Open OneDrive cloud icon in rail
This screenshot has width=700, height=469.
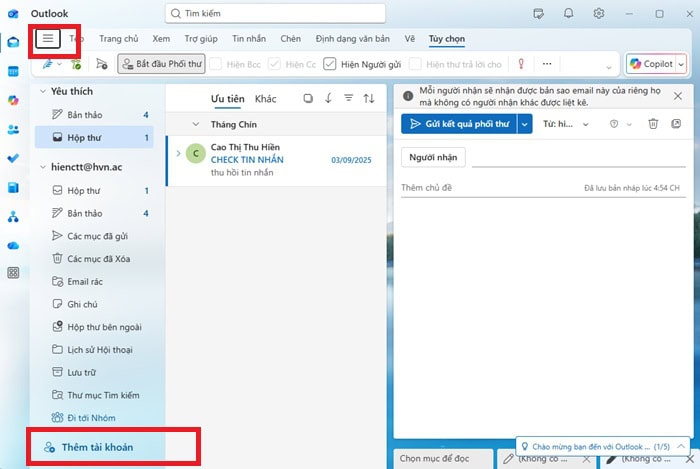tap(13, 246)
